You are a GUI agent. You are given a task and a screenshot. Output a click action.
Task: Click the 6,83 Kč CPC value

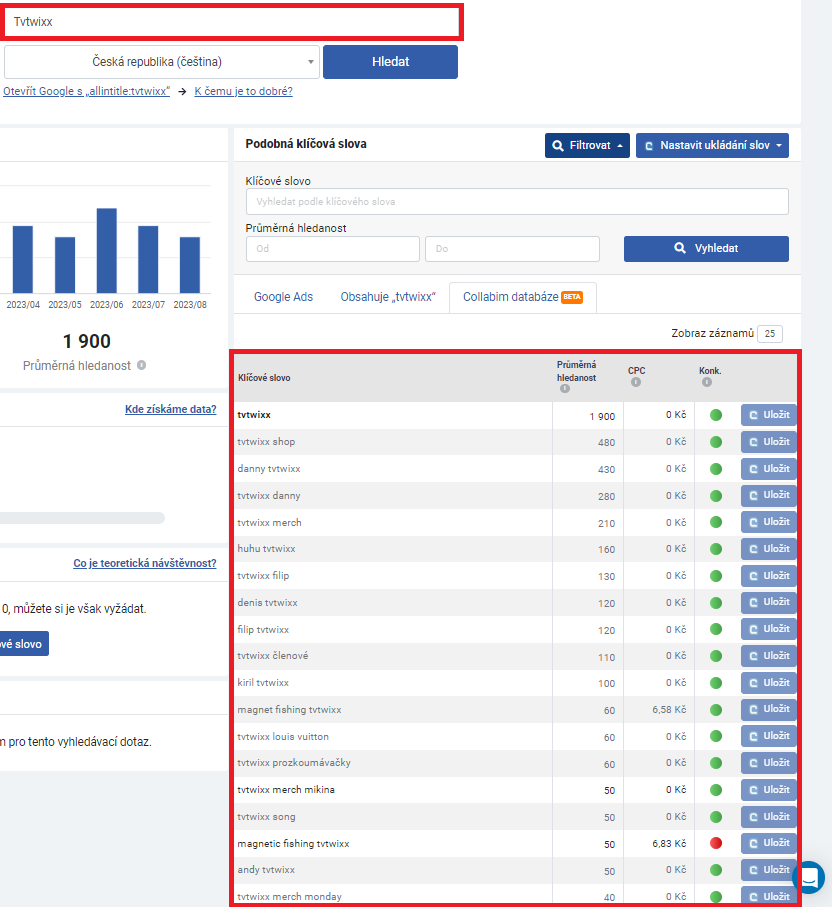669,843
